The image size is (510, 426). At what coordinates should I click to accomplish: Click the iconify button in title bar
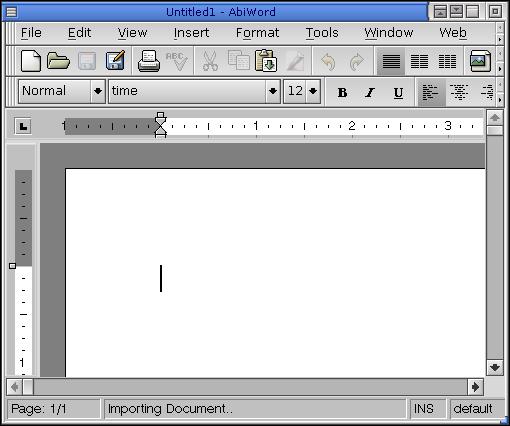click(457, 12)
